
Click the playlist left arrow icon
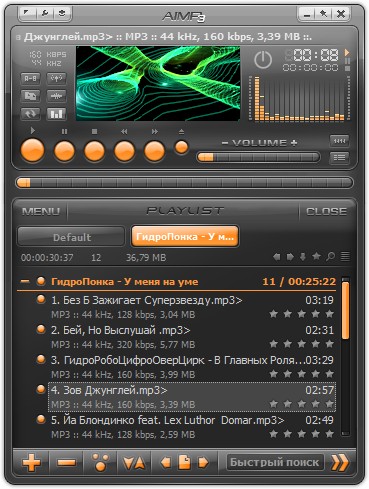click(276, 257)
